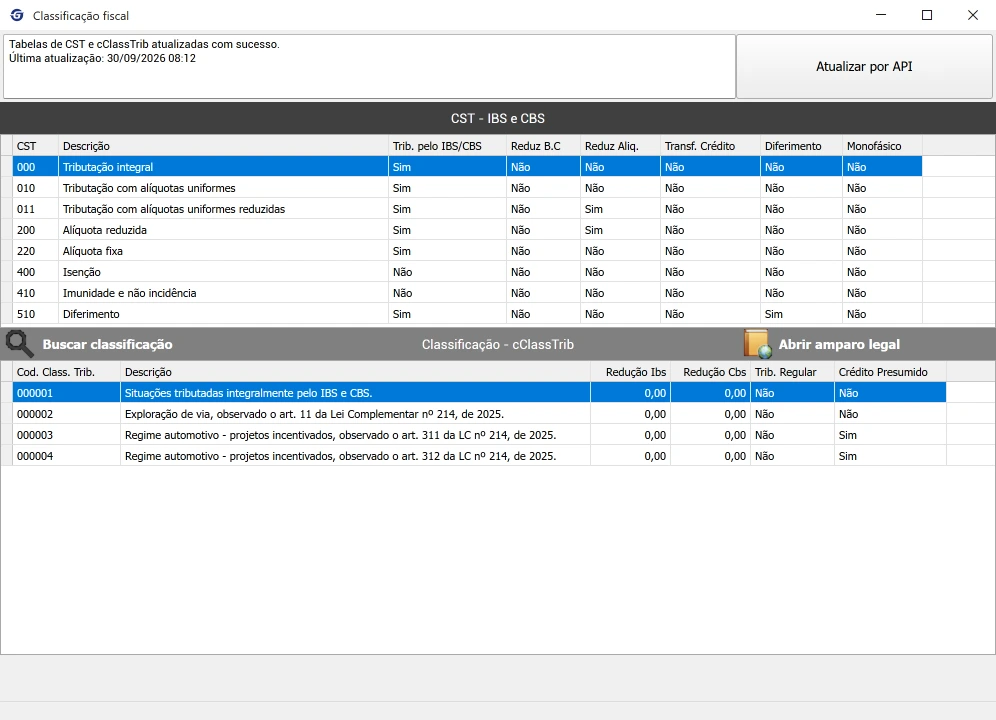Select classification code 000003 row

point(479,435)
